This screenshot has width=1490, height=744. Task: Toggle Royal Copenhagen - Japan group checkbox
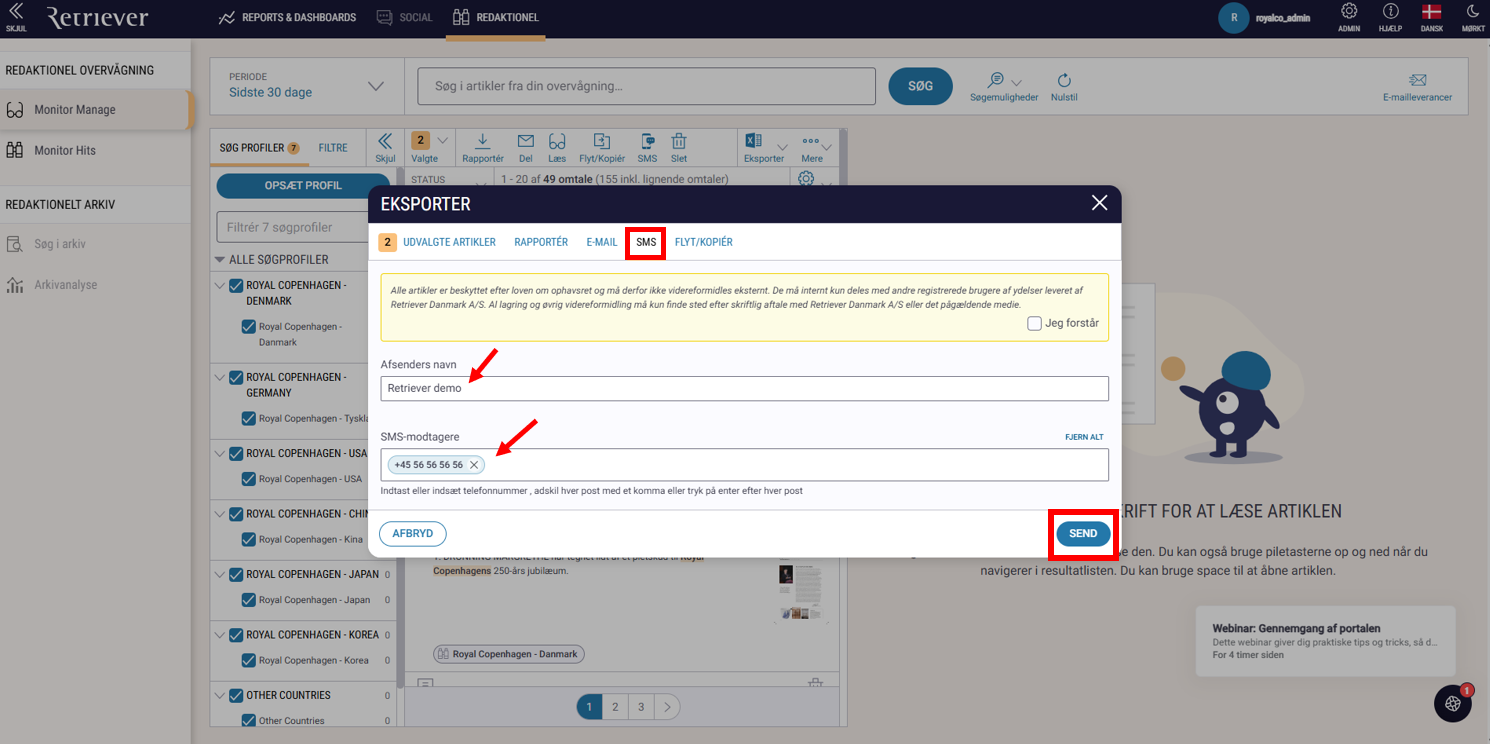tap(236, 574)
